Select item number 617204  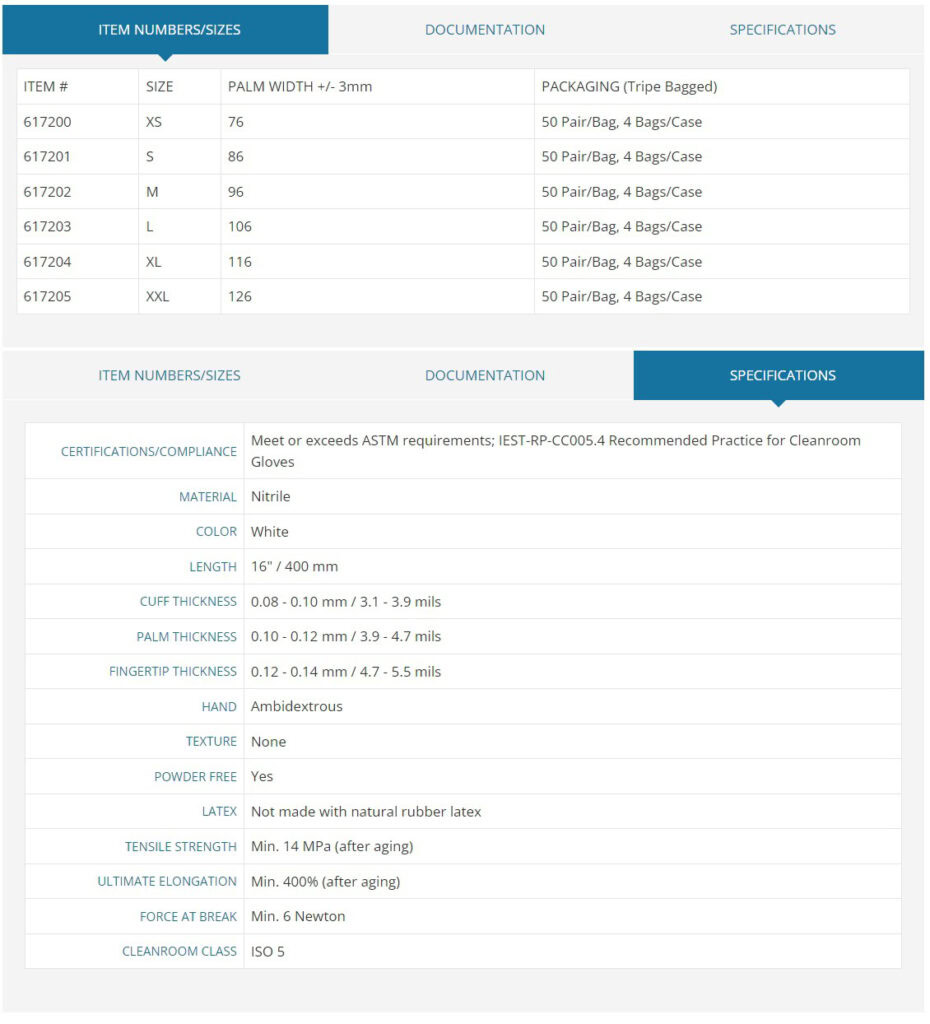(47, 262)
